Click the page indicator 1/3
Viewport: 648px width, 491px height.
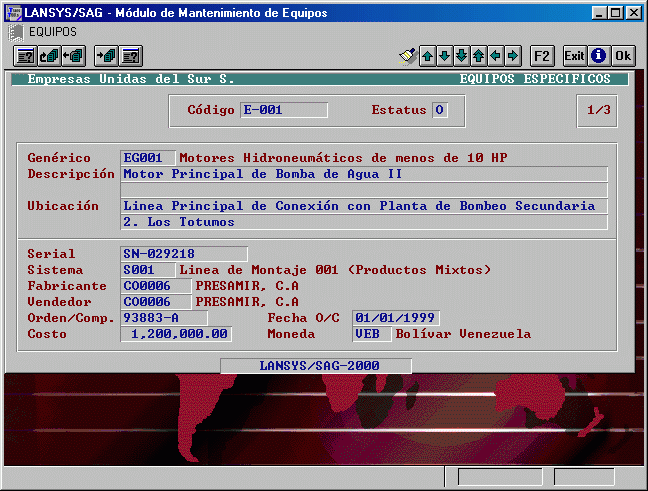pos(598,110)
